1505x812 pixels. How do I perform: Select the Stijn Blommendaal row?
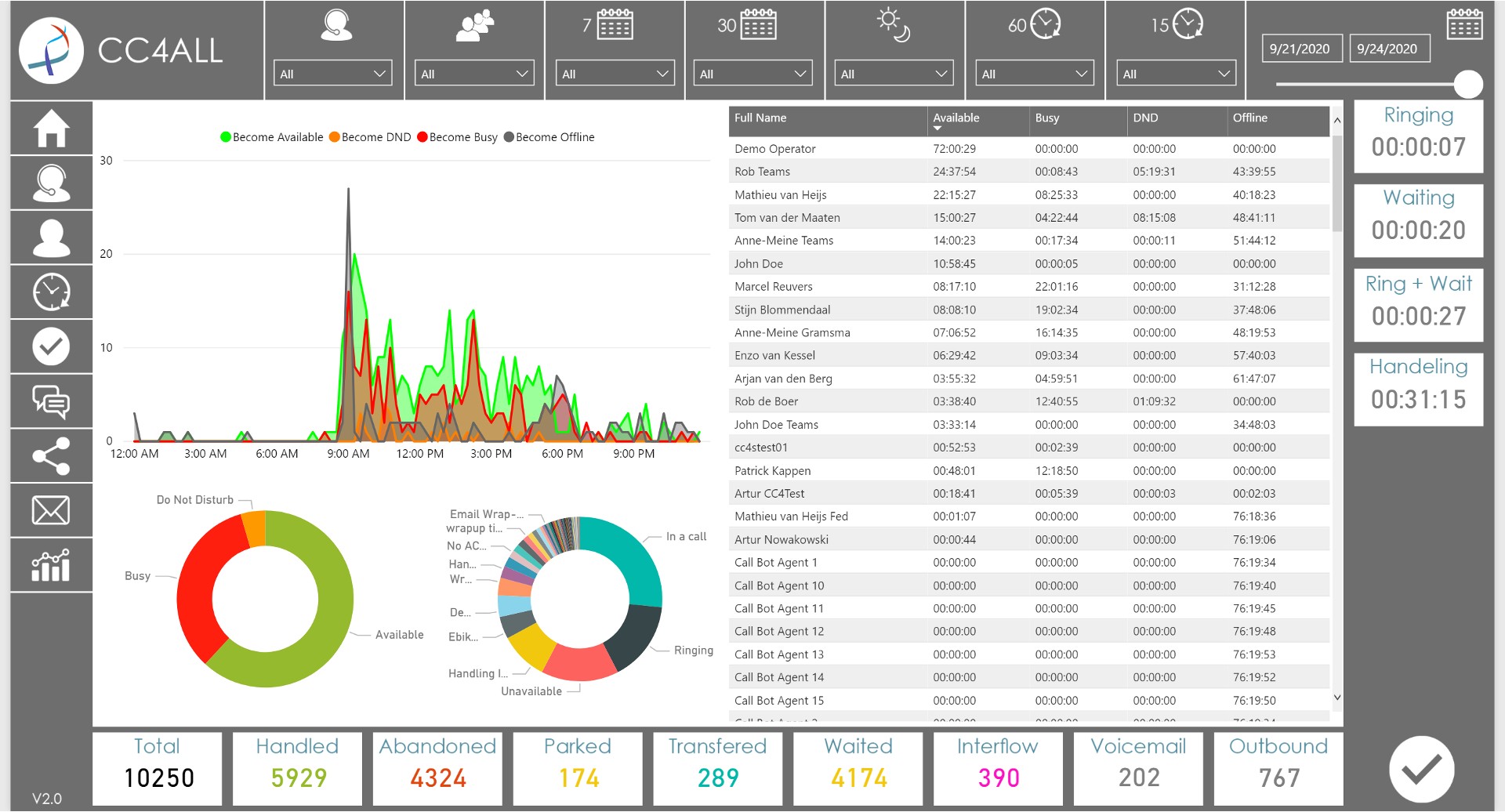[x=1029, y=310]
